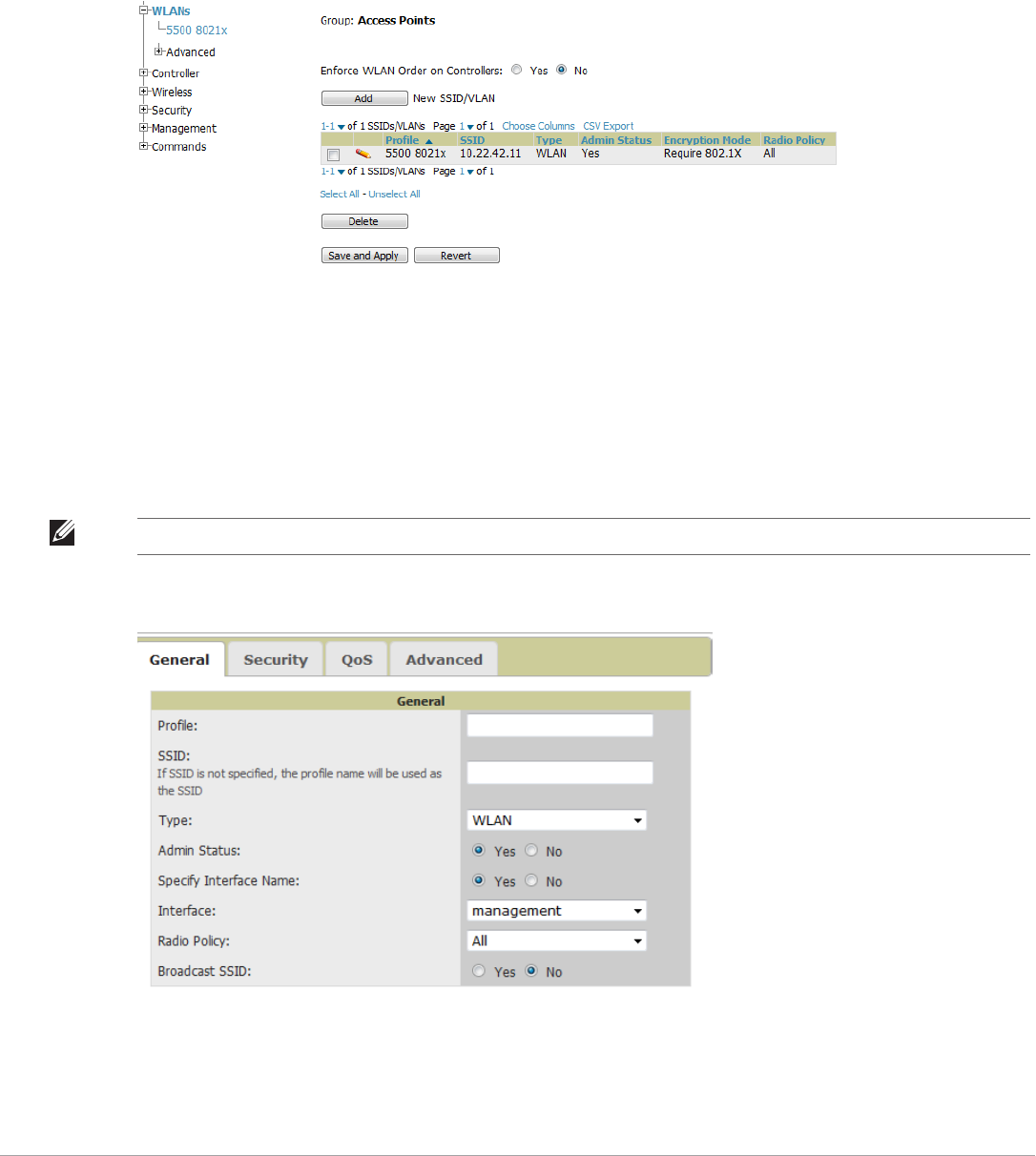Expand the Security tree node
Image resolution: width=1036 pixels, height=1156 pixels.
pos(144,110)
